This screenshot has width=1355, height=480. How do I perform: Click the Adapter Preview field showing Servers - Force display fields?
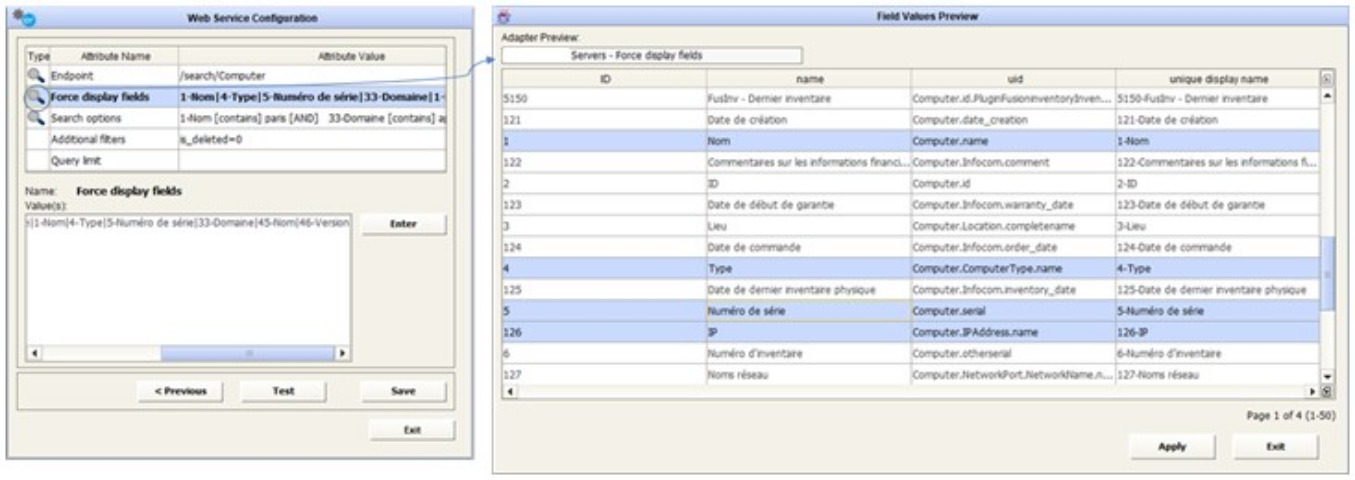[651, 55]
